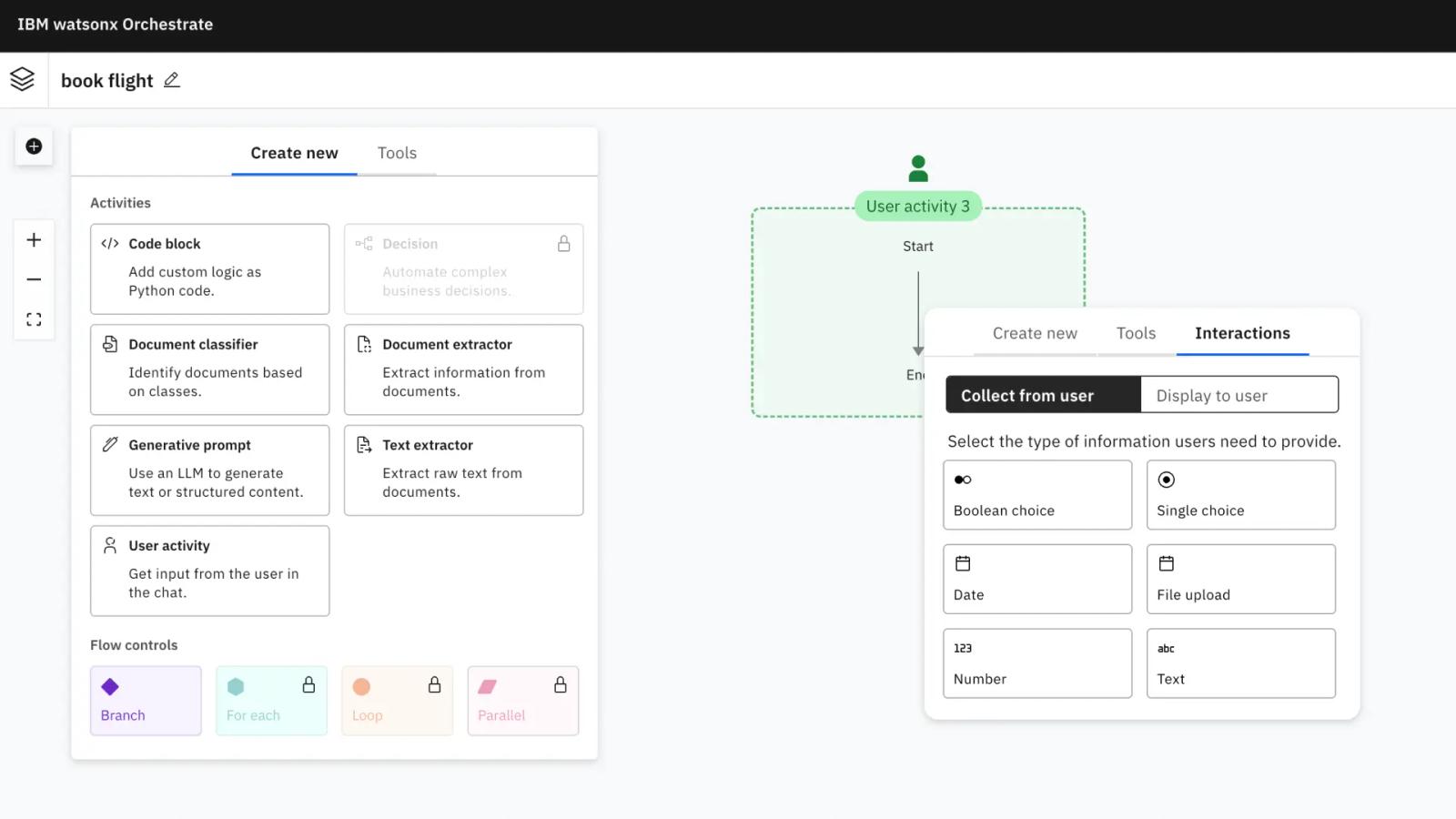Image resolution: width=1456 pixels, height=819 pixels.
Task: Open the Create new tab in left panel
Action: point(294,153)
